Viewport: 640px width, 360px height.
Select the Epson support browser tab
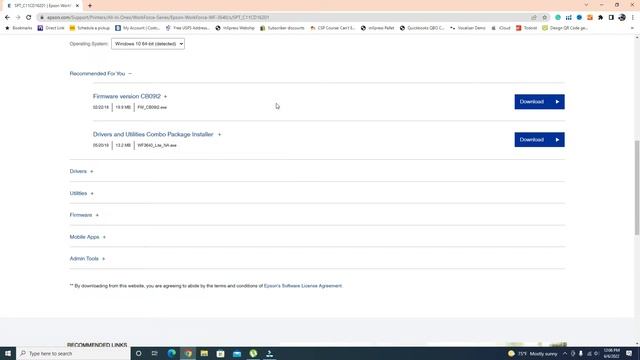pos(42,6)
